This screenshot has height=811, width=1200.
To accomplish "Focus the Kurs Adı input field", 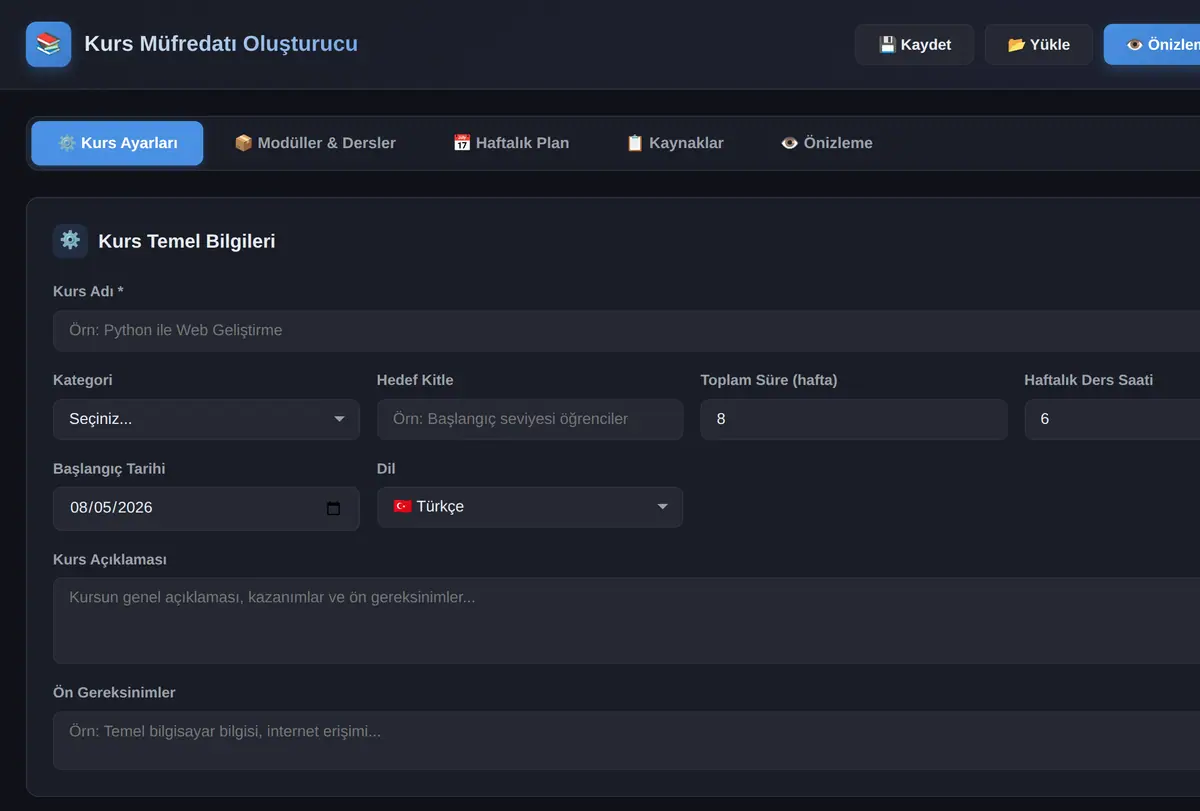I will coord(626,330).
